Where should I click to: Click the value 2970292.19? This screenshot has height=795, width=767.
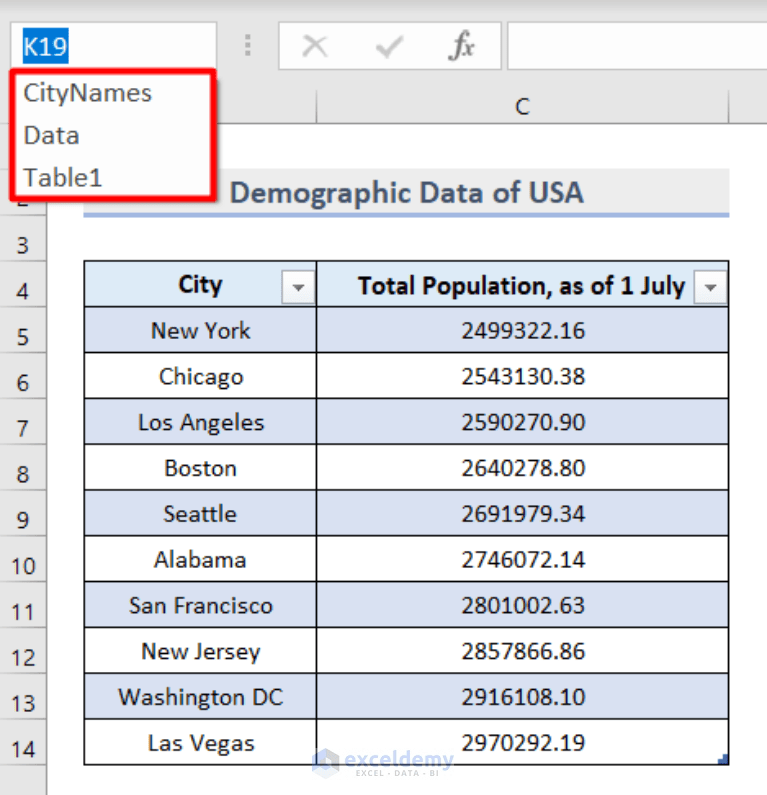(x=523, y=743)
